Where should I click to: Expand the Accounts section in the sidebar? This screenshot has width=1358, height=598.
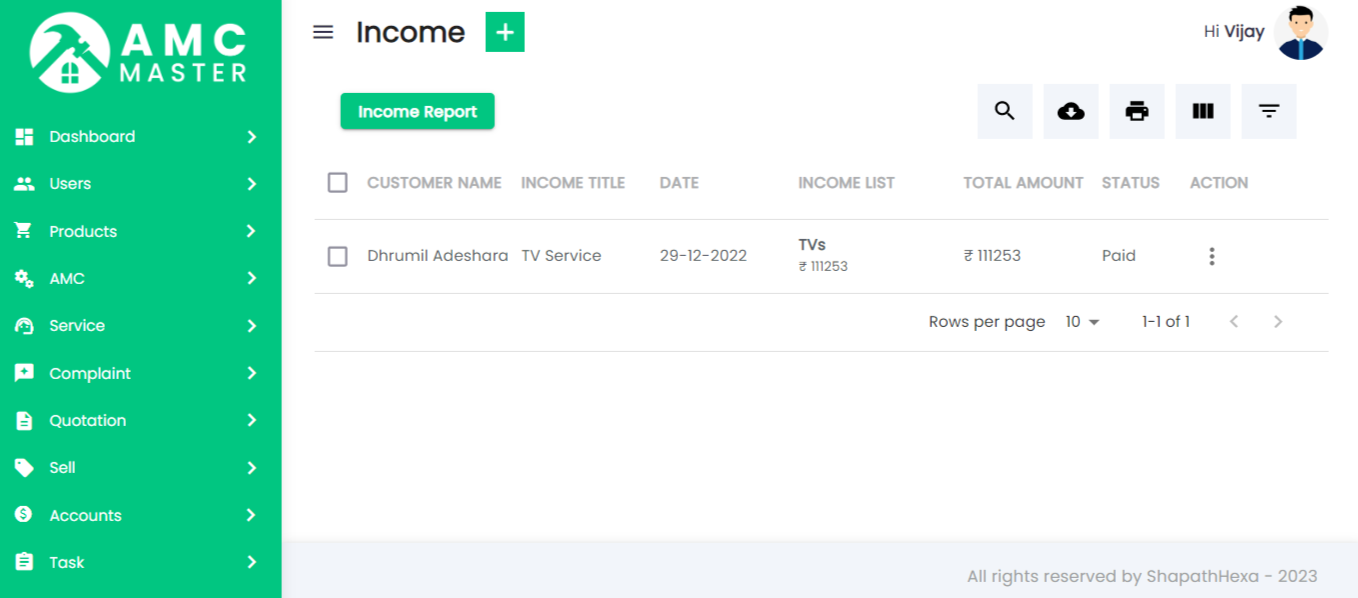coord(85,515)
